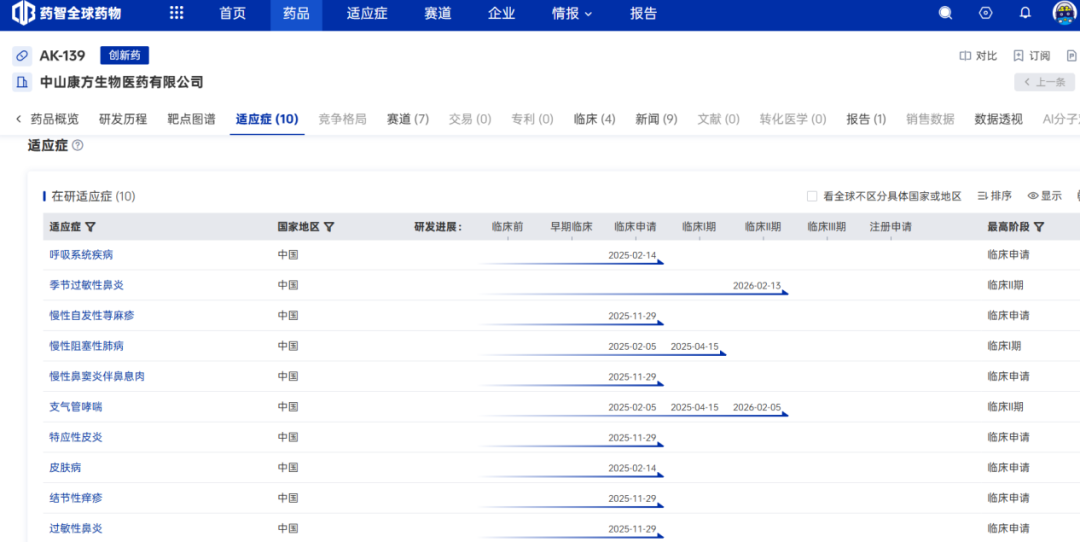Switch to 药品概览 tab
The width and height of the screenshot is (1080, 542).
click(54, 119)
